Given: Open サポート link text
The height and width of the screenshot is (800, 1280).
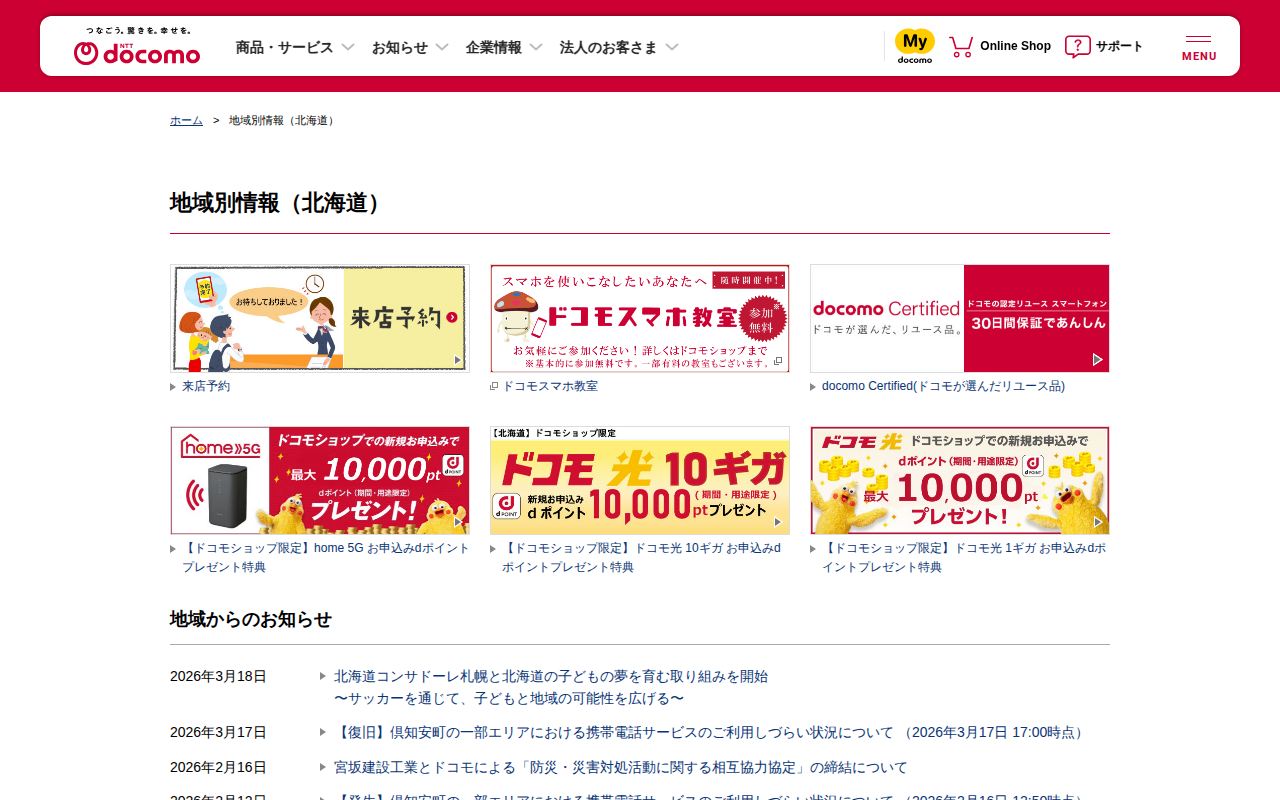Looking at the screenshot, I should click(1119, 46).
